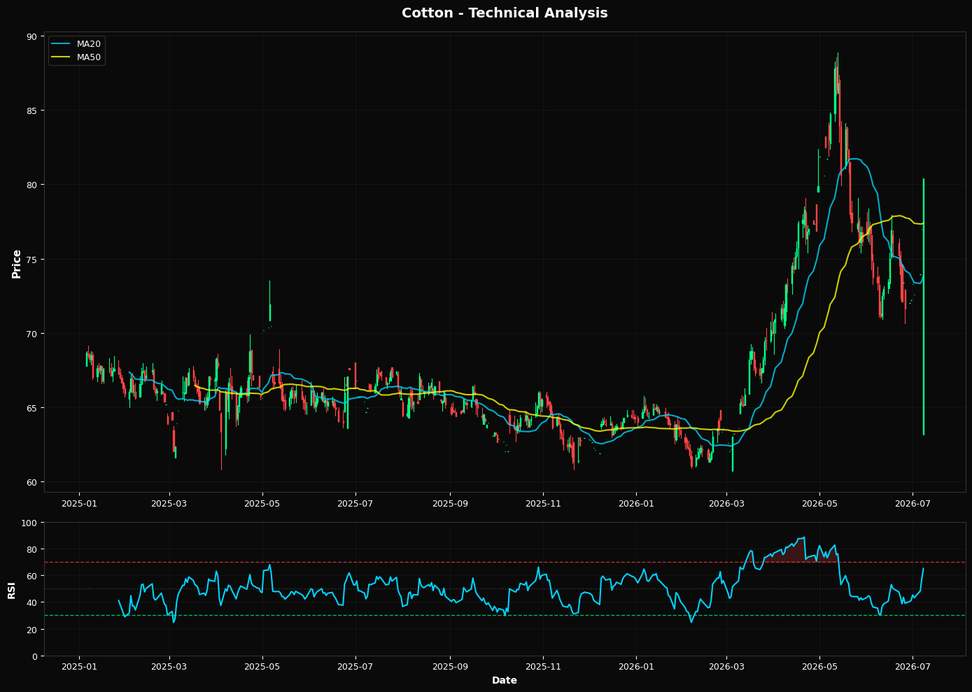The height and width of the screenshot is (692, 972).
Task: Click the green dashed RSI oversold line
Action: pyautogui.click(x=504, y=616)
